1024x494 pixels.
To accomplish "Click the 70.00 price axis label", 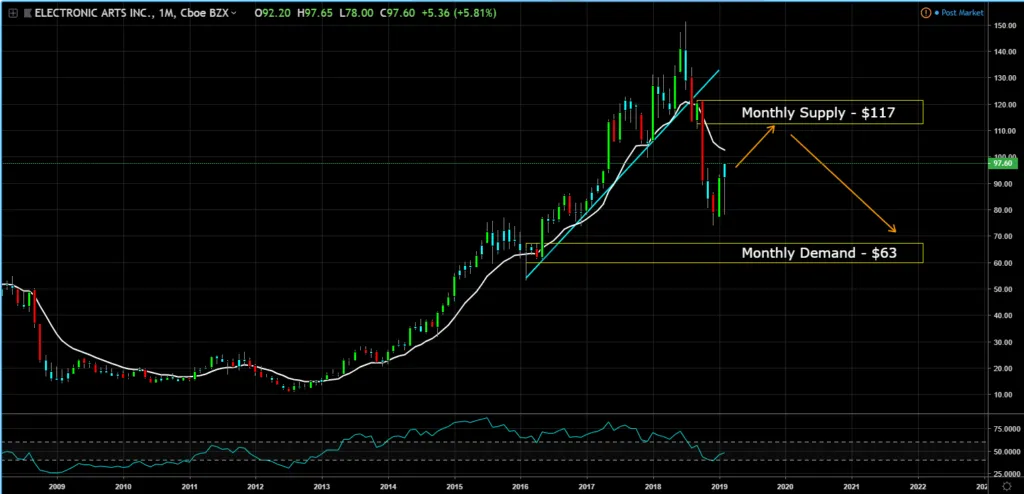I will [x=1005, y=236].
